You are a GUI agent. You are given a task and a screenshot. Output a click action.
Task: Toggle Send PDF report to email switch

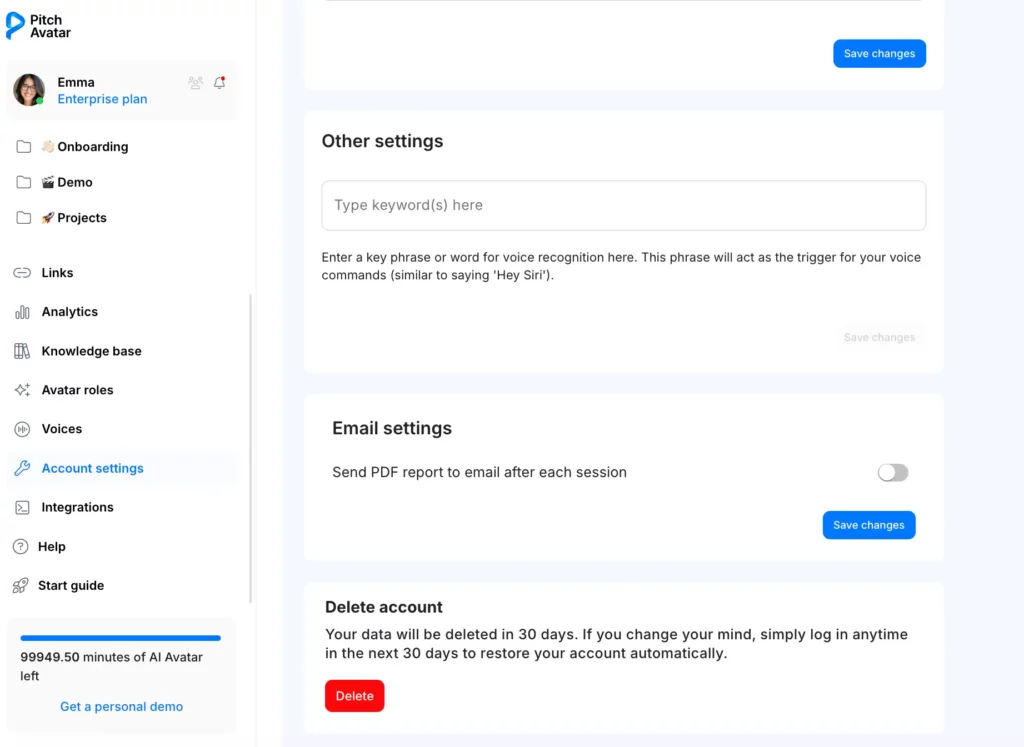[892, 473]
